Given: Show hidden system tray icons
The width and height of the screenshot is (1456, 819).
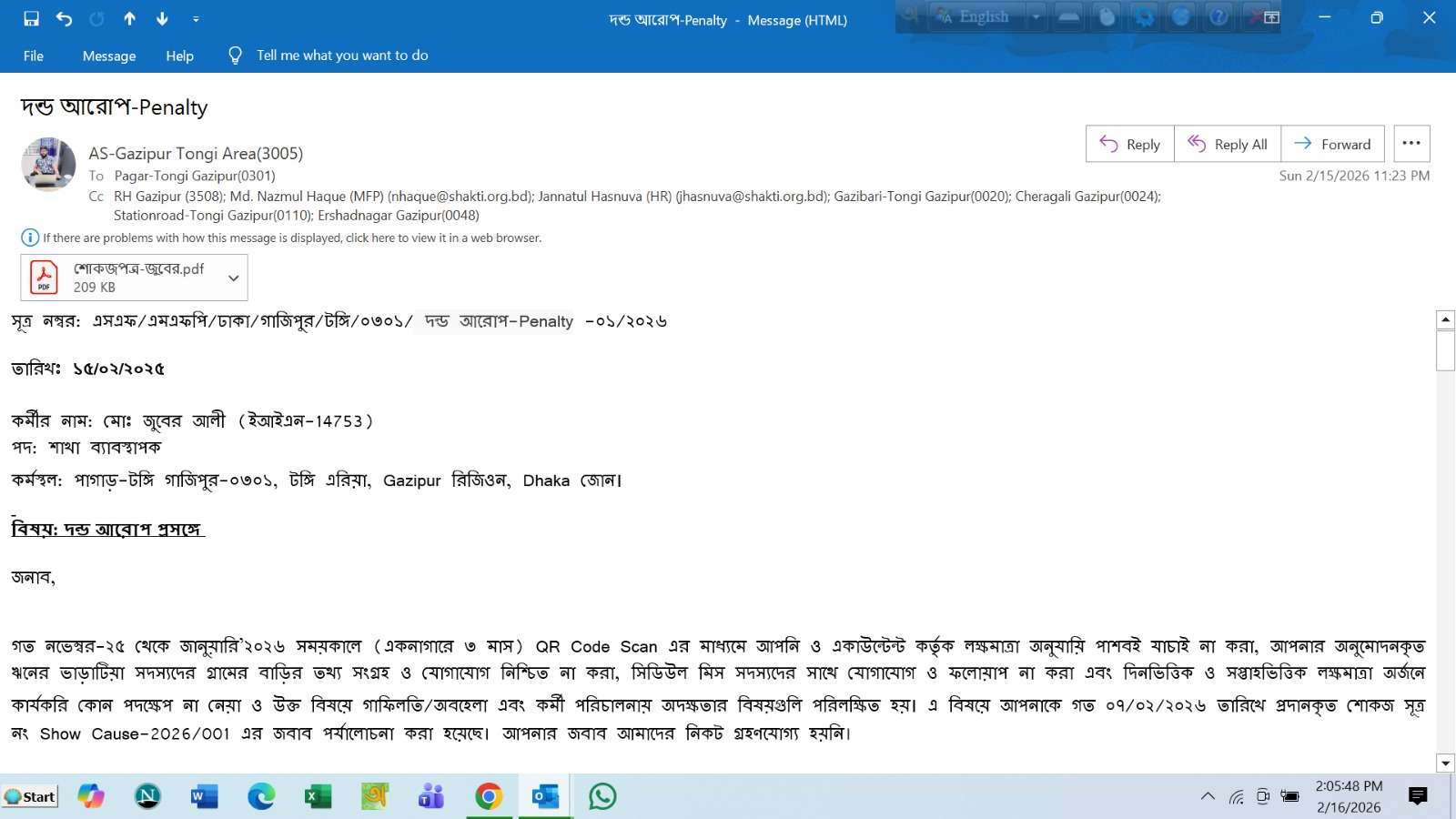Looking at the screenshot, I should coord(1208,797).
